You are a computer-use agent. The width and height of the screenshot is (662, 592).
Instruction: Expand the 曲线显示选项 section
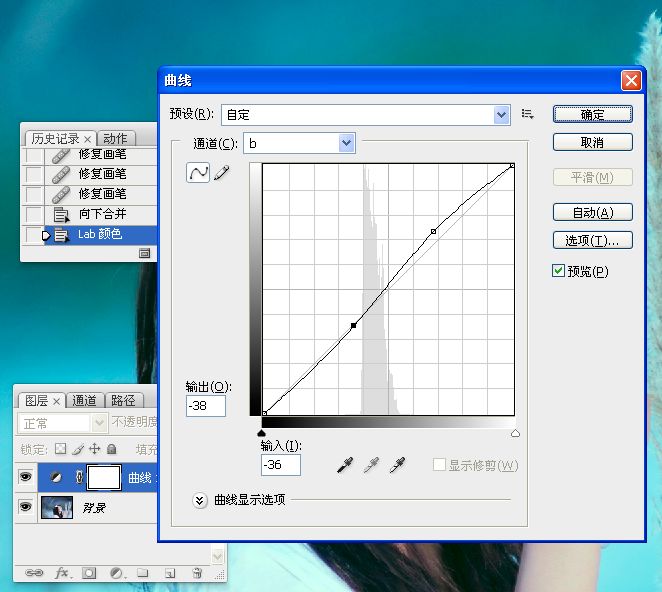point(200,499)
